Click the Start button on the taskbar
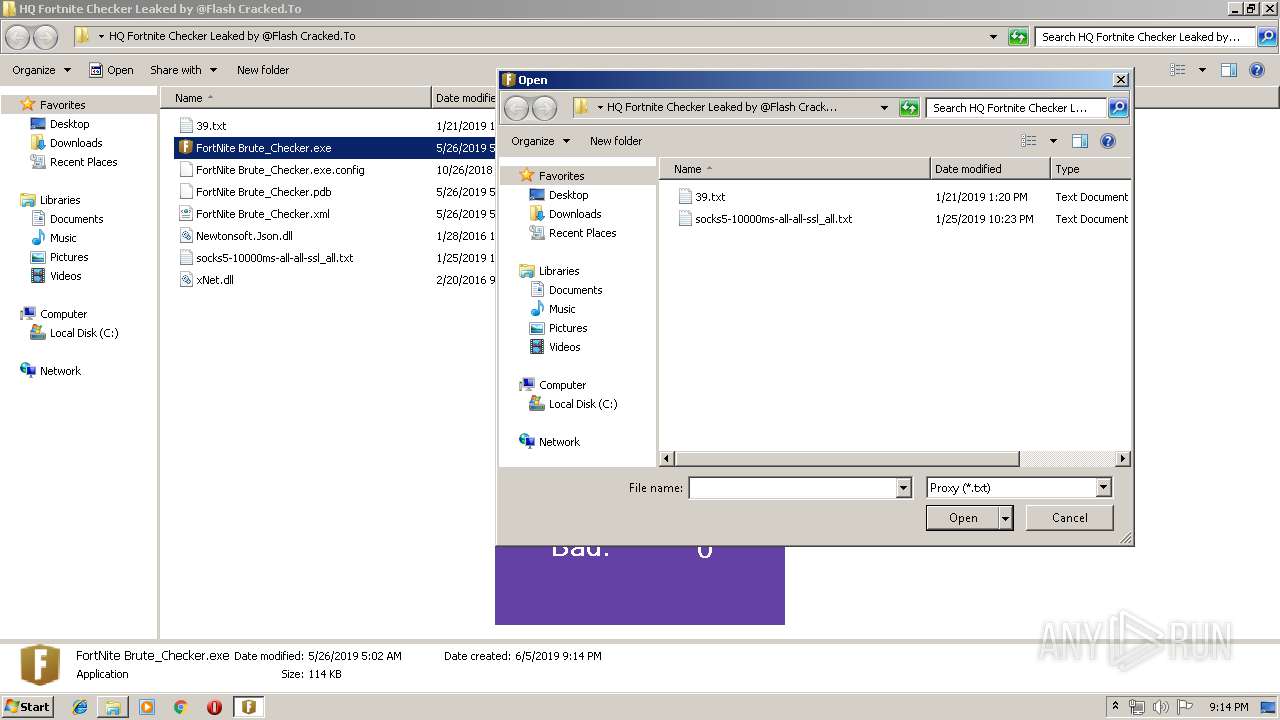The width and height of the screenshot is (1280, 720). coord(28,706)
